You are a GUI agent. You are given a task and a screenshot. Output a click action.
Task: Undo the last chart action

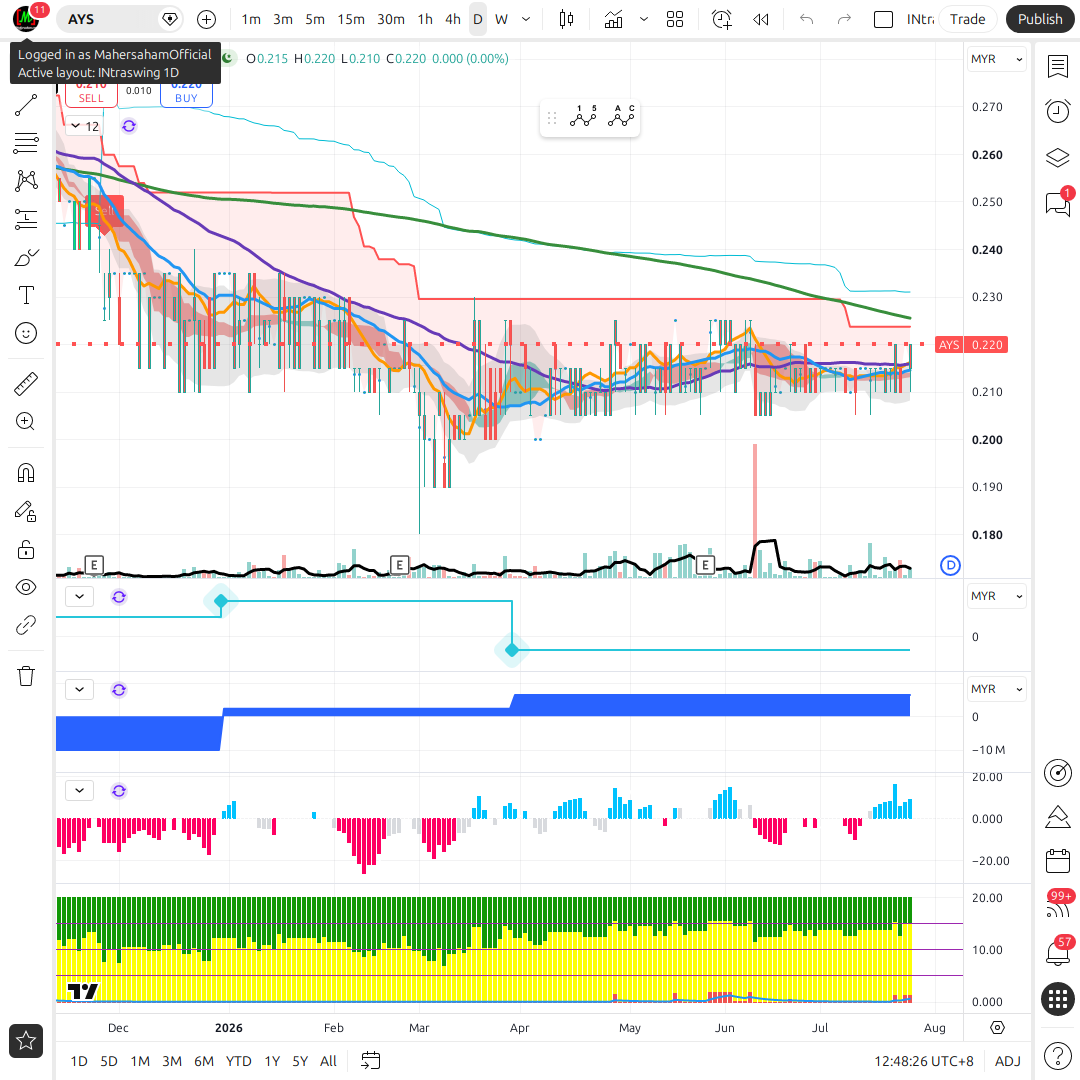[807, 19]
